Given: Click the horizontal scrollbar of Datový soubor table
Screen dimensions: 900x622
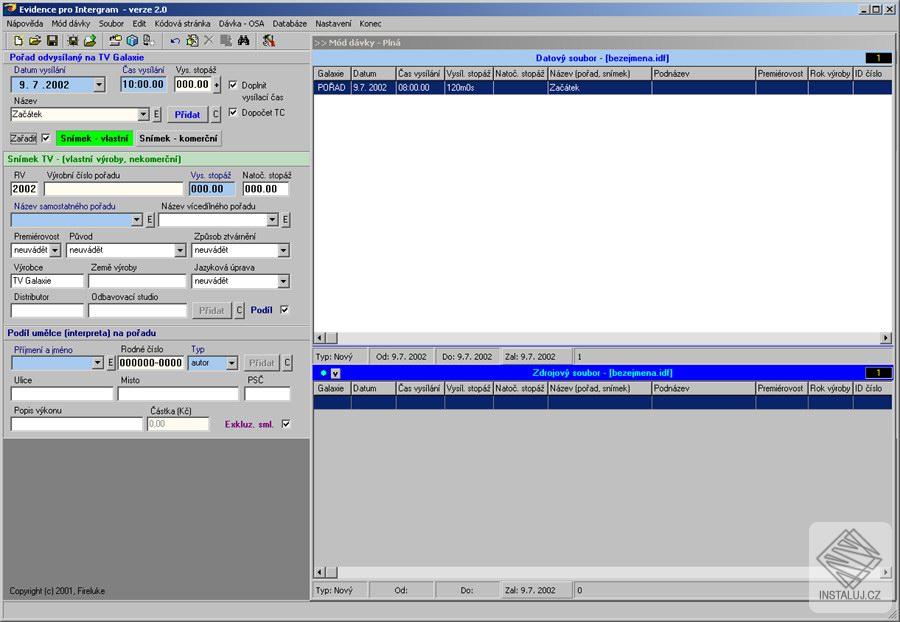Looking at the screenshot, I should (600, 338).
